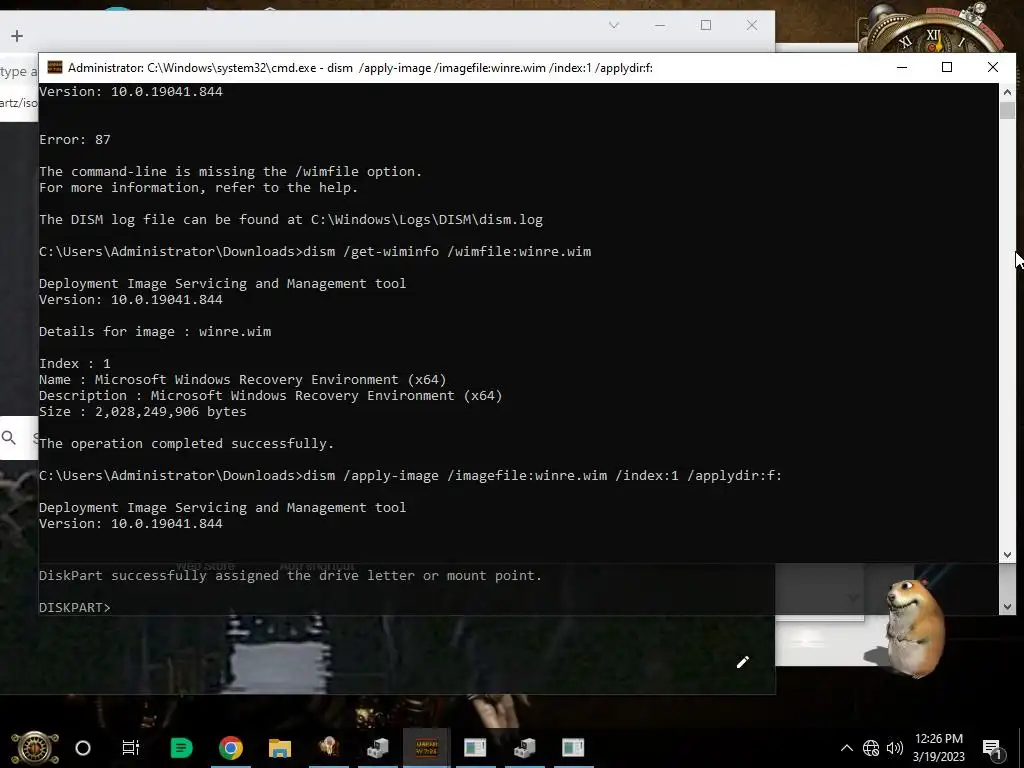Show hidden system tray icons
This screenshot has height=768, width=1024.
point(846,748)
